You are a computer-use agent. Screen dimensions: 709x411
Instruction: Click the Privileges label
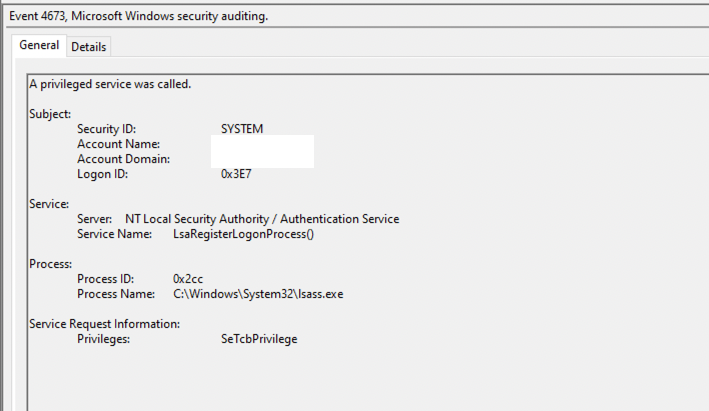pyautogui.click(x=104, y=339)
